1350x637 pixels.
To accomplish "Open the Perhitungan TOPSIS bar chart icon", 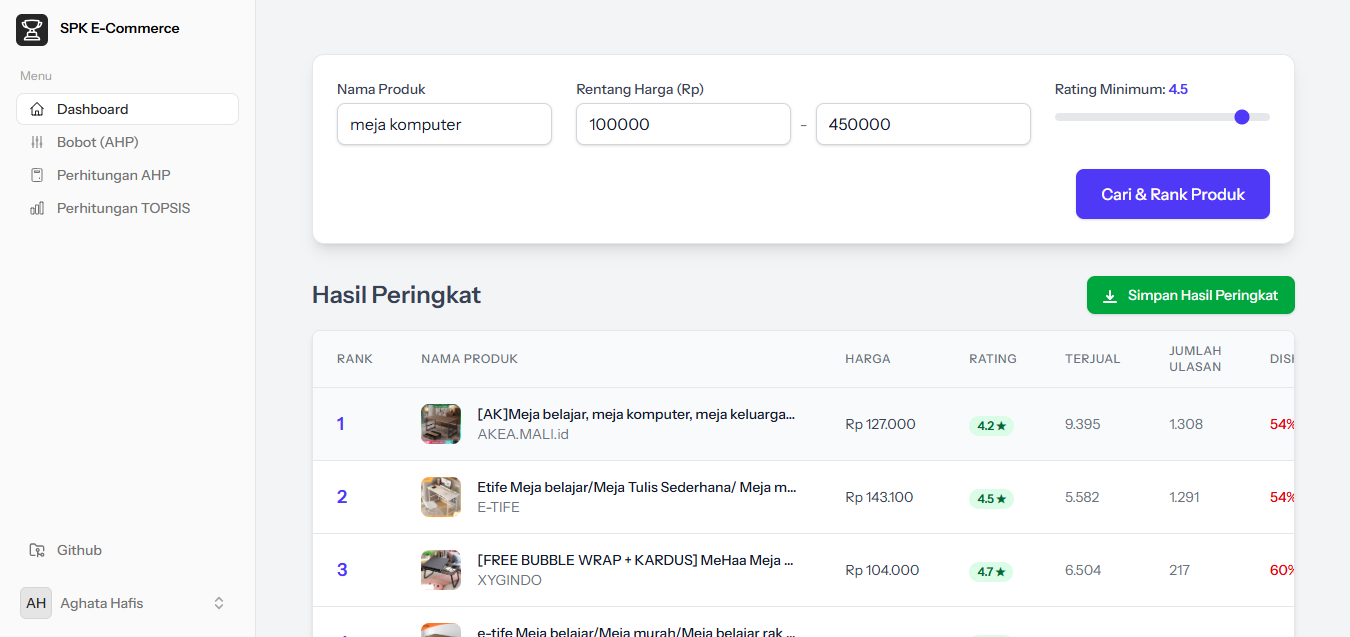I will 38,207.
